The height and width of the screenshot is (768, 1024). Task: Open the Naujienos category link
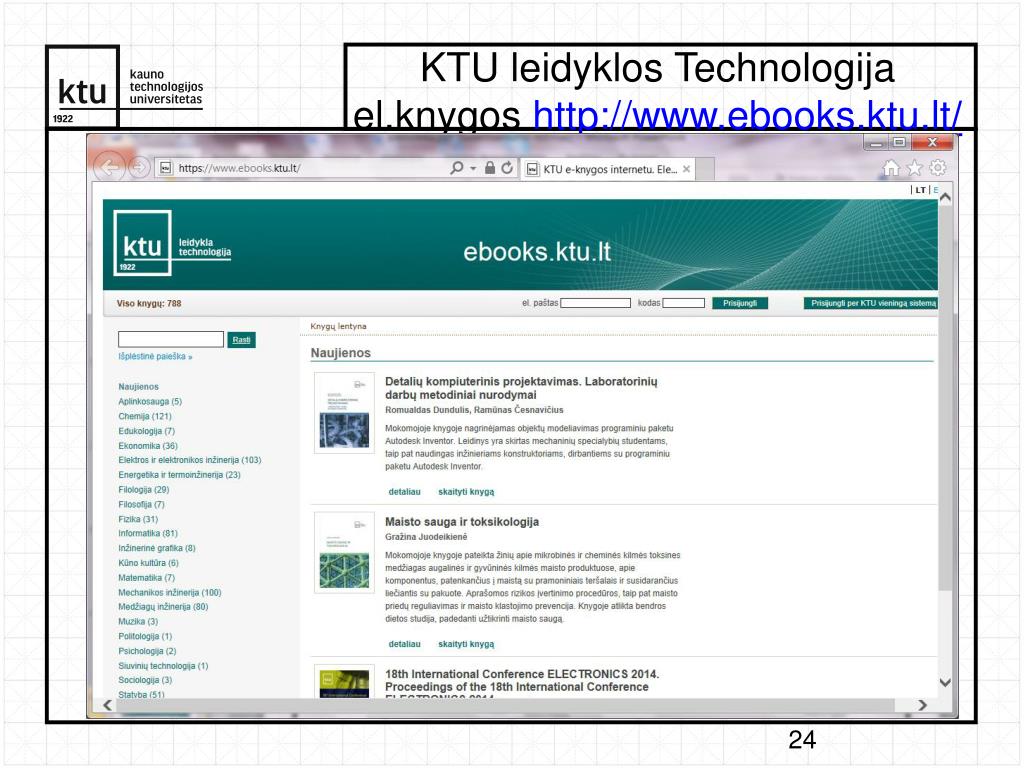(138, 387)
